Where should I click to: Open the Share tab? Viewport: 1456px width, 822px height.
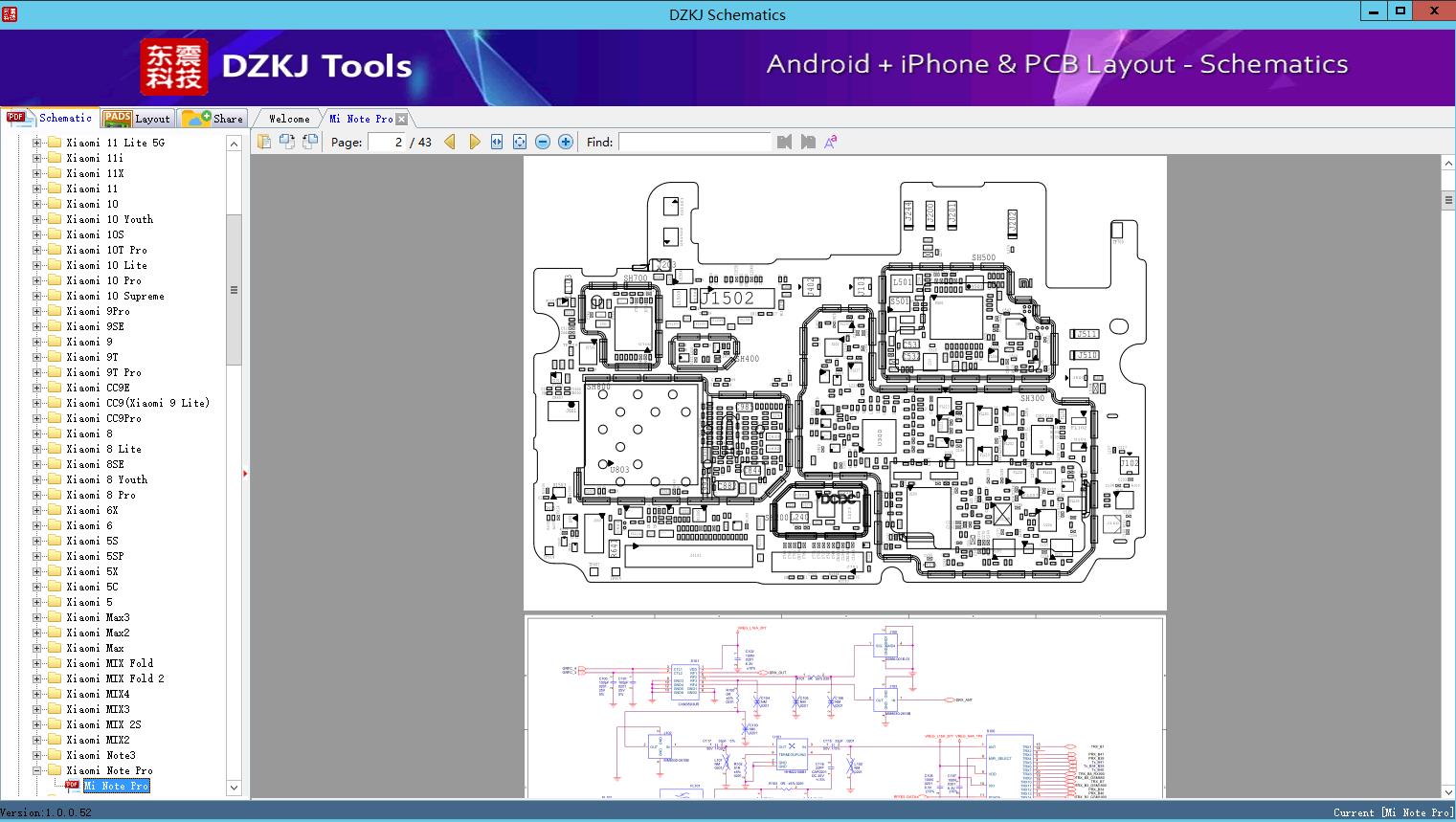(x=213, y=119)
